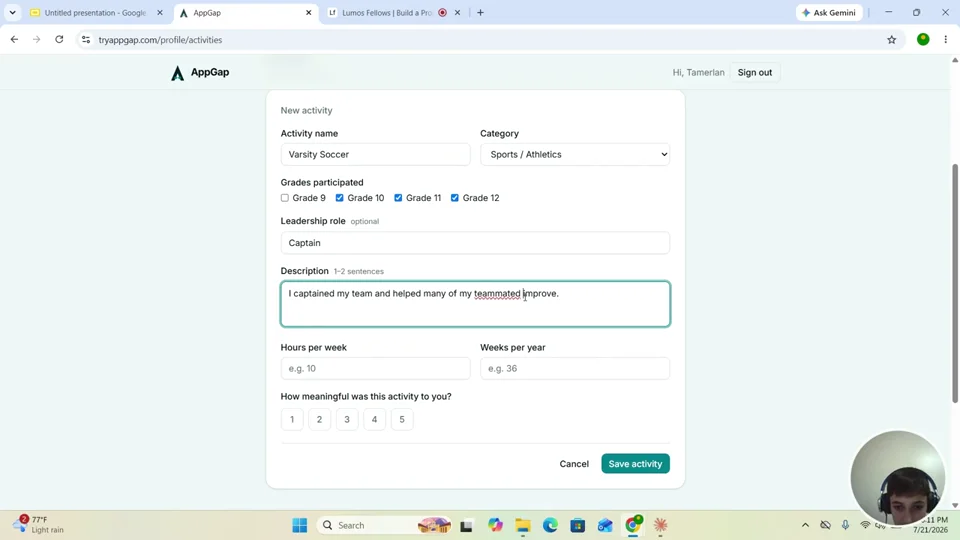Check the Grade 9 checkbox

pos(285,198)
